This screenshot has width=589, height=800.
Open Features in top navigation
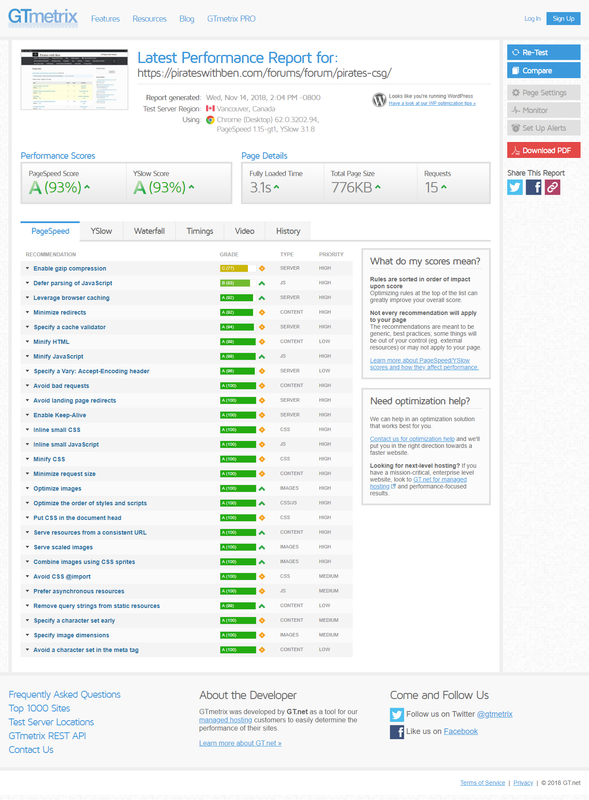click(105, 19)
